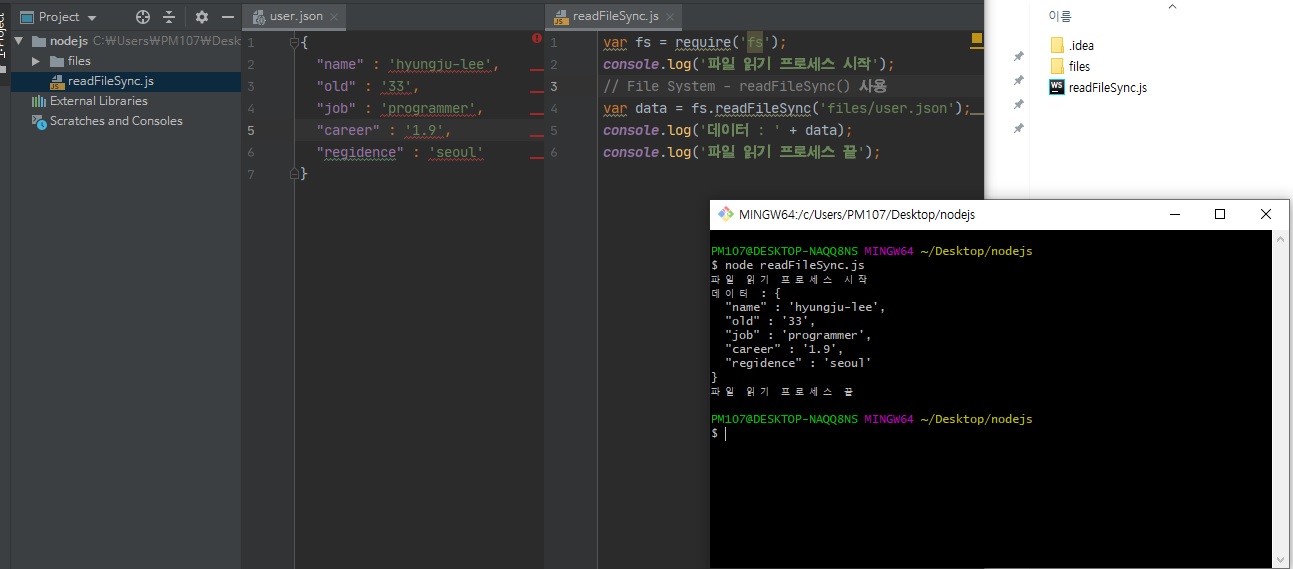1293x569 pixels.
Task: Select readFileSync.js in the project tree
Action: pyautogui.click(x=110, y=81)
